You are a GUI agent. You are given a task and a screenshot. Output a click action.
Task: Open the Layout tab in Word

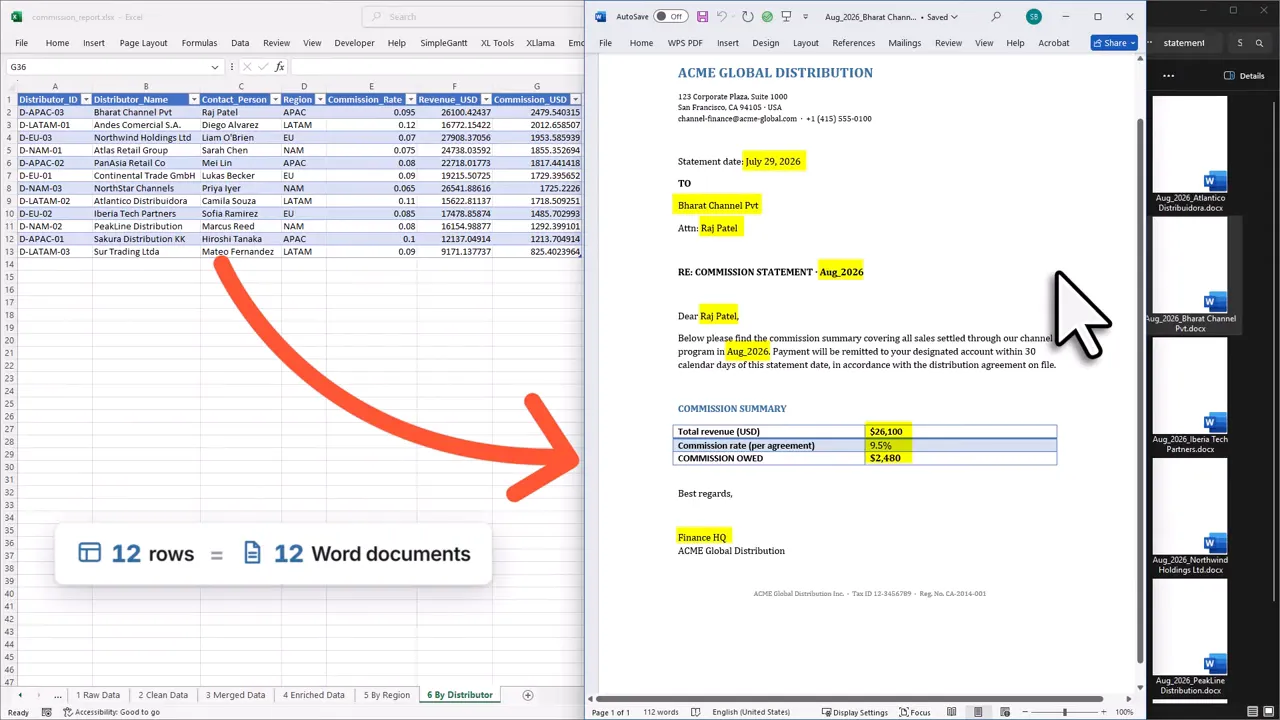[x=806, y=43]
